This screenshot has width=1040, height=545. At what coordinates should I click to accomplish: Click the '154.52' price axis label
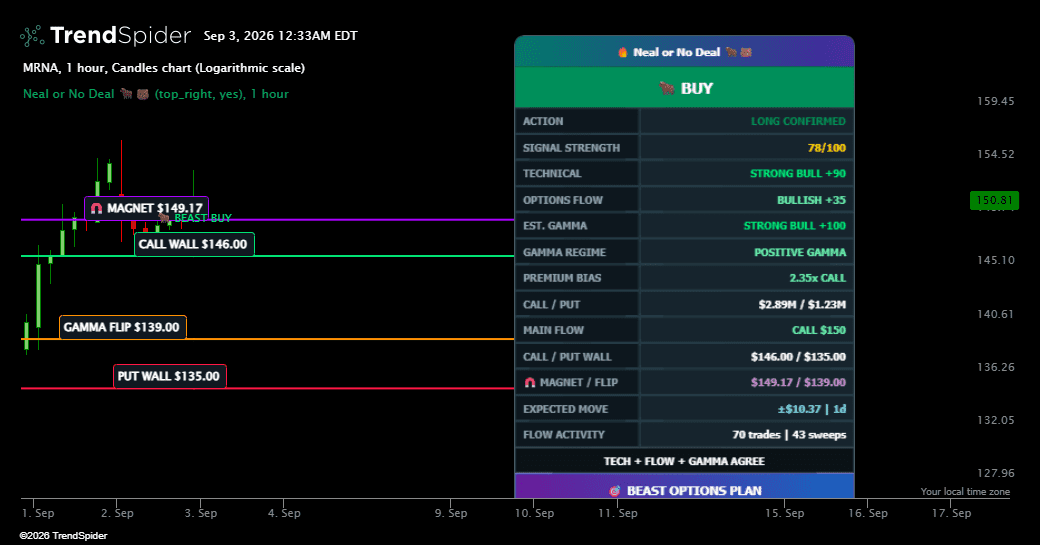coord(996,154)
